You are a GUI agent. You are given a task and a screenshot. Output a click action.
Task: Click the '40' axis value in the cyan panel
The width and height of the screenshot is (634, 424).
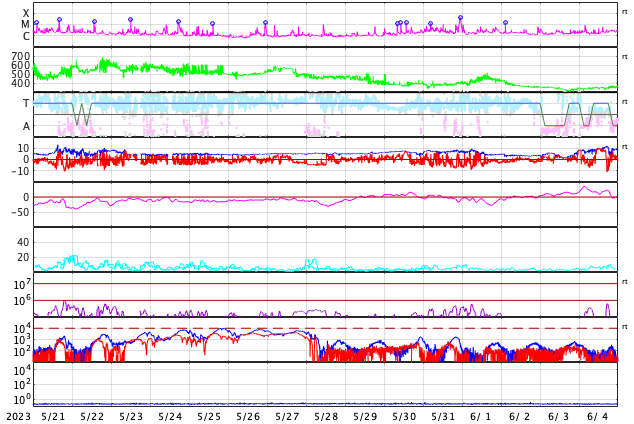23,242
